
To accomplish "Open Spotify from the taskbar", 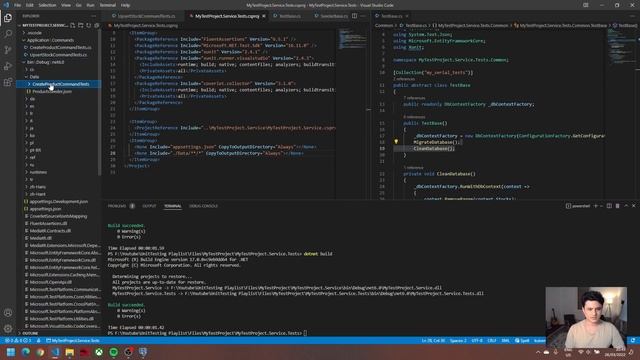I will point(113,352).
